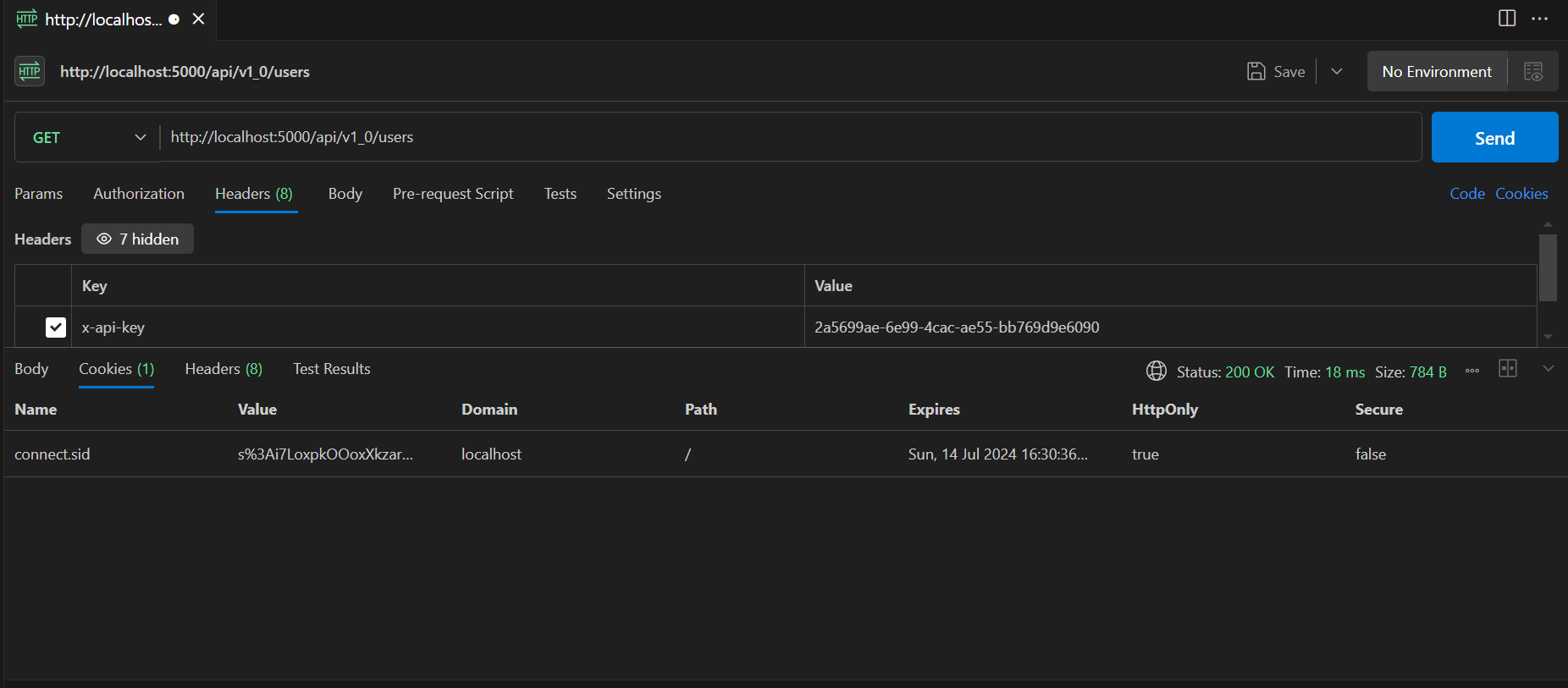Show the 7 hidden headers

pos(137,239)
